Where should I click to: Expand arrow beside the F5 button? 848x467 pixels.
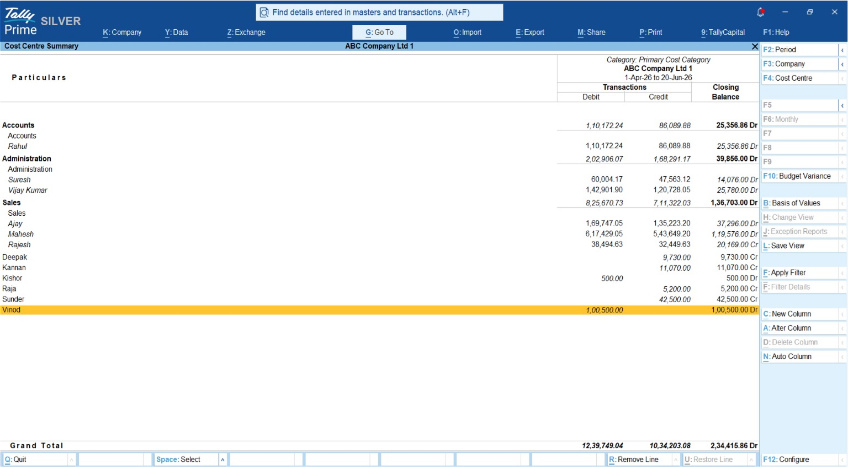click(842, 105)
